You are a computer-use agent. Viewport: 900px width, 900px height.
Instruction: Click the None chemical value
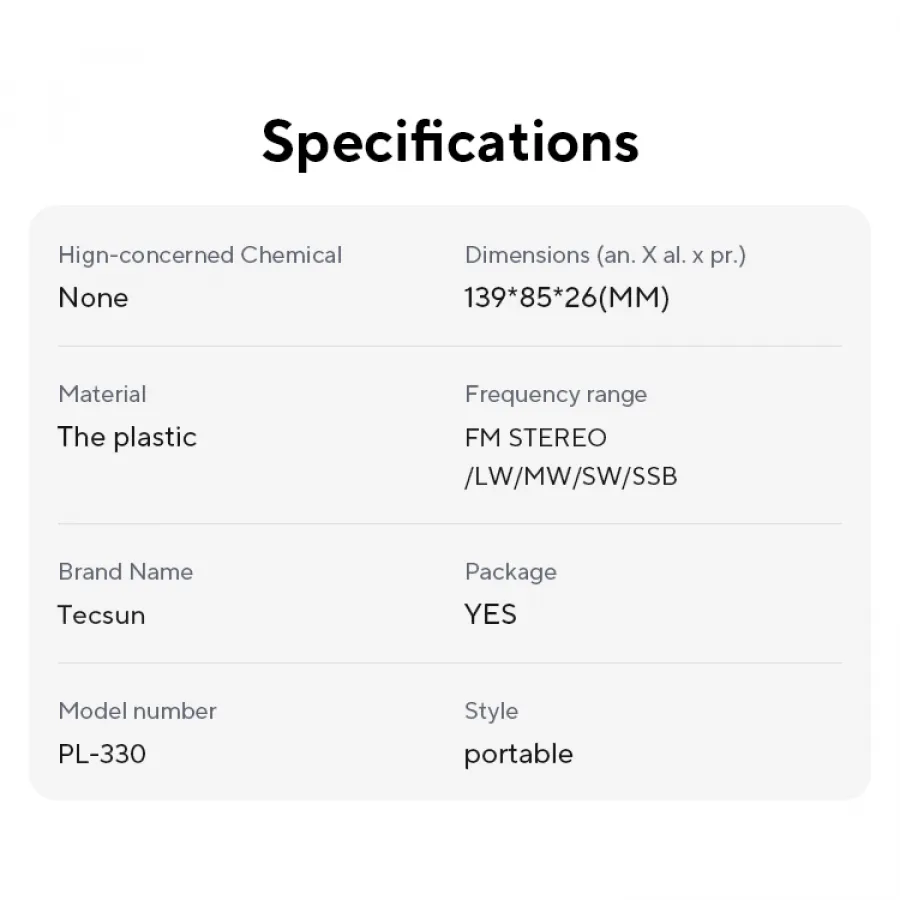tap(94, 298)
